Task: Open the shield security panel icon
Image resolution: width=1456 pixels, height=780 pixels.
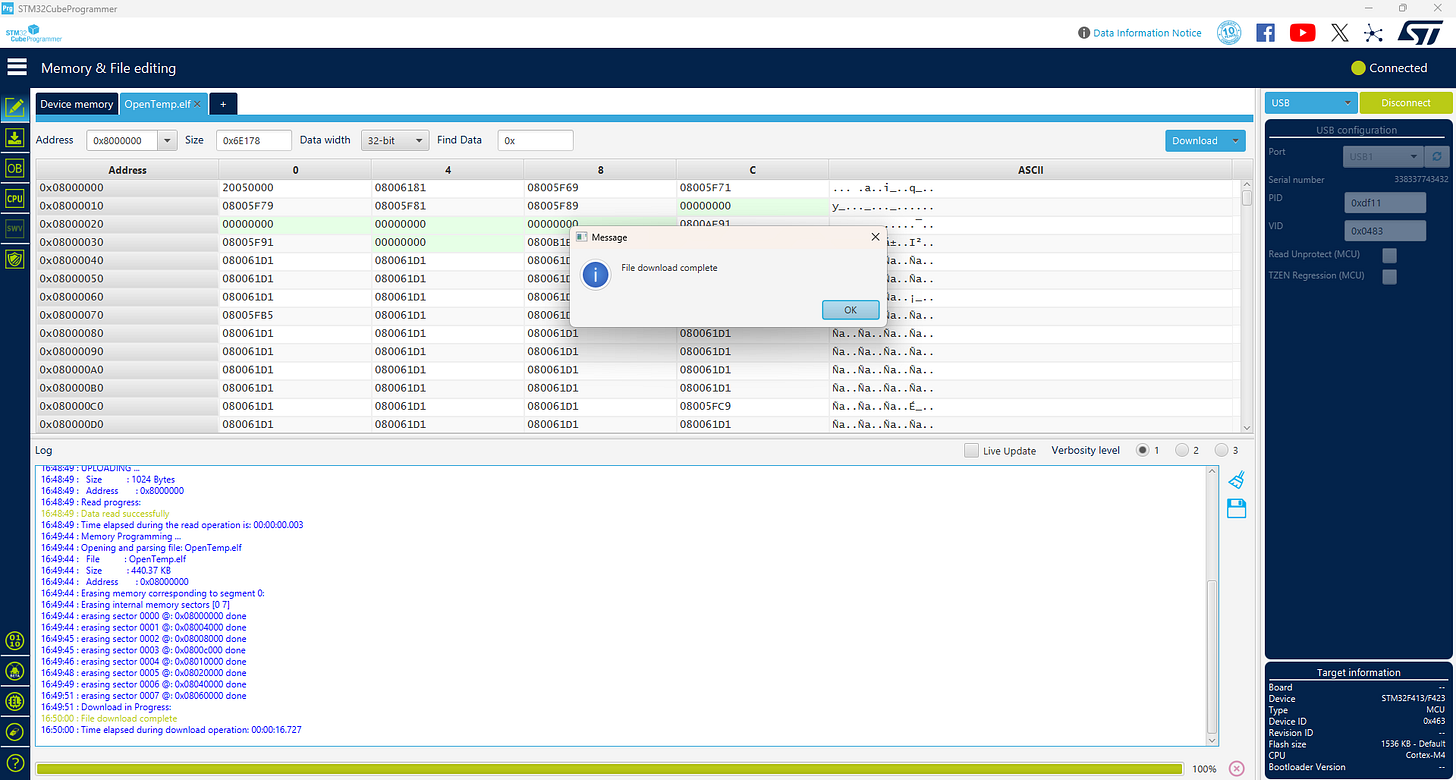Action: pos(15,259)
